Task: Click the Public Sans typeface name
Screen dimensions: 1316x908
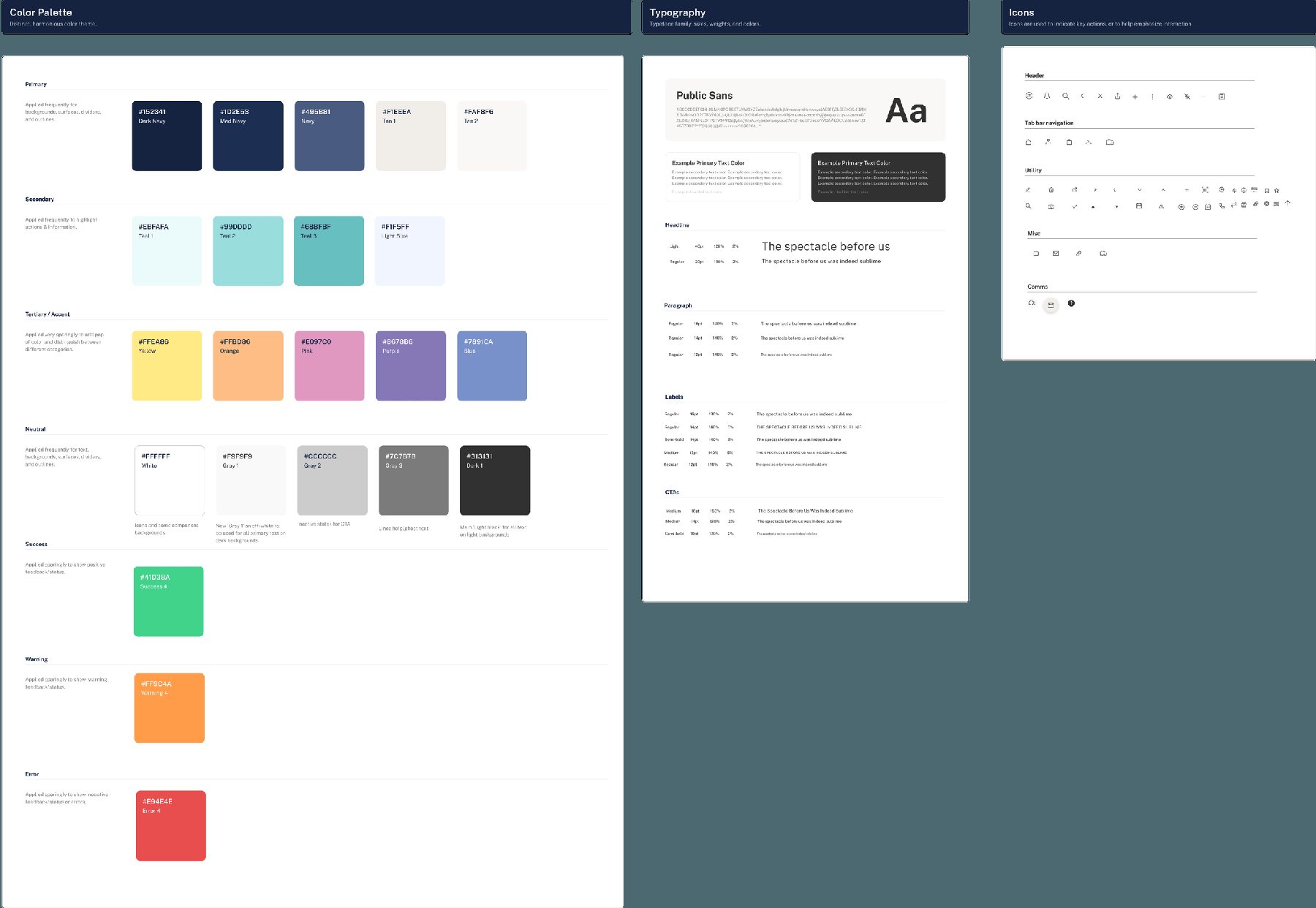Action: pyautogui.click(x=704, y=95)
